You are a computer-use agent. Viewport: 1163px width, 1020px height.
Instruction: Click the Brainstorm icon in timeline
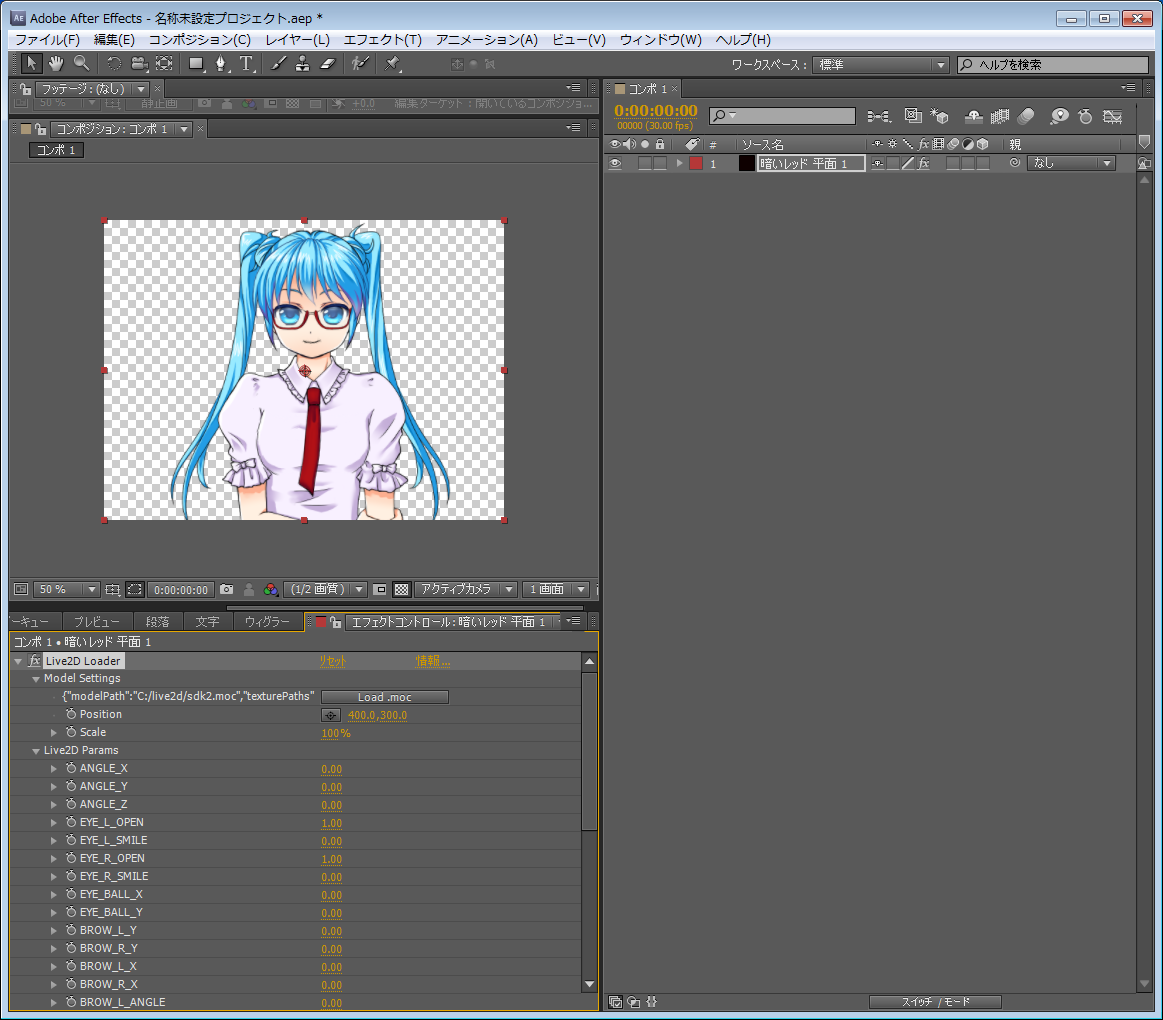(x=1059, y=116)
